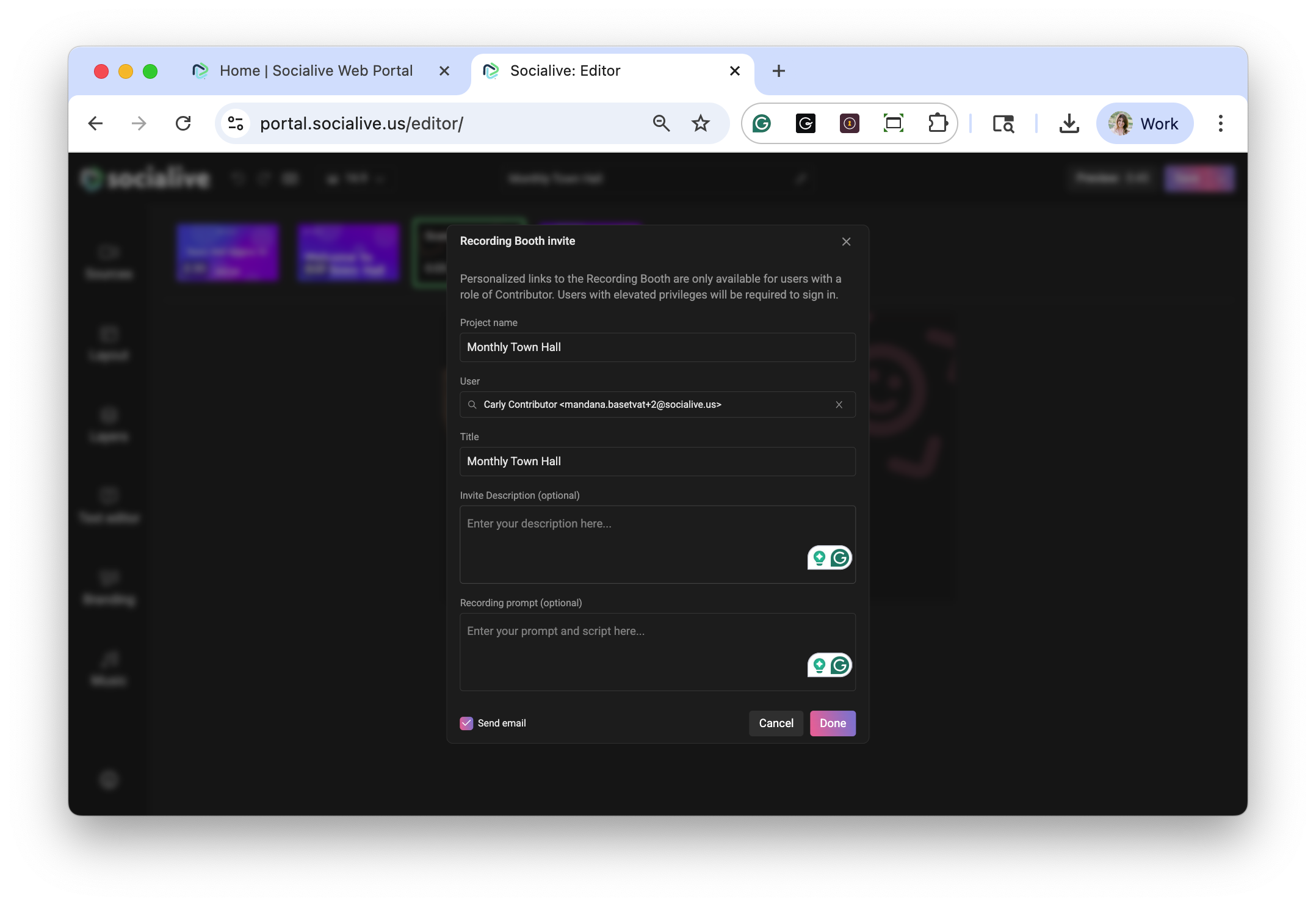Click the Grammarly extension icon in toolbar
This screenshot has height=906, width=1316.
[761, 124]
